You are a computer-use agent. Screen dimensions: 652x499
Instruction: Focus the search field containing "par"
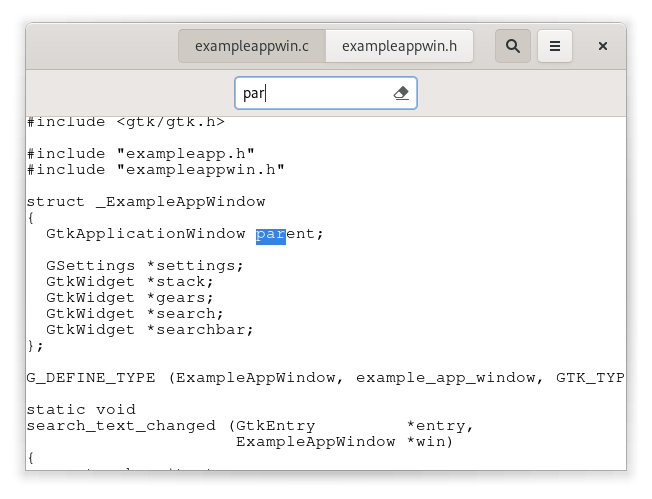point(312,93)
